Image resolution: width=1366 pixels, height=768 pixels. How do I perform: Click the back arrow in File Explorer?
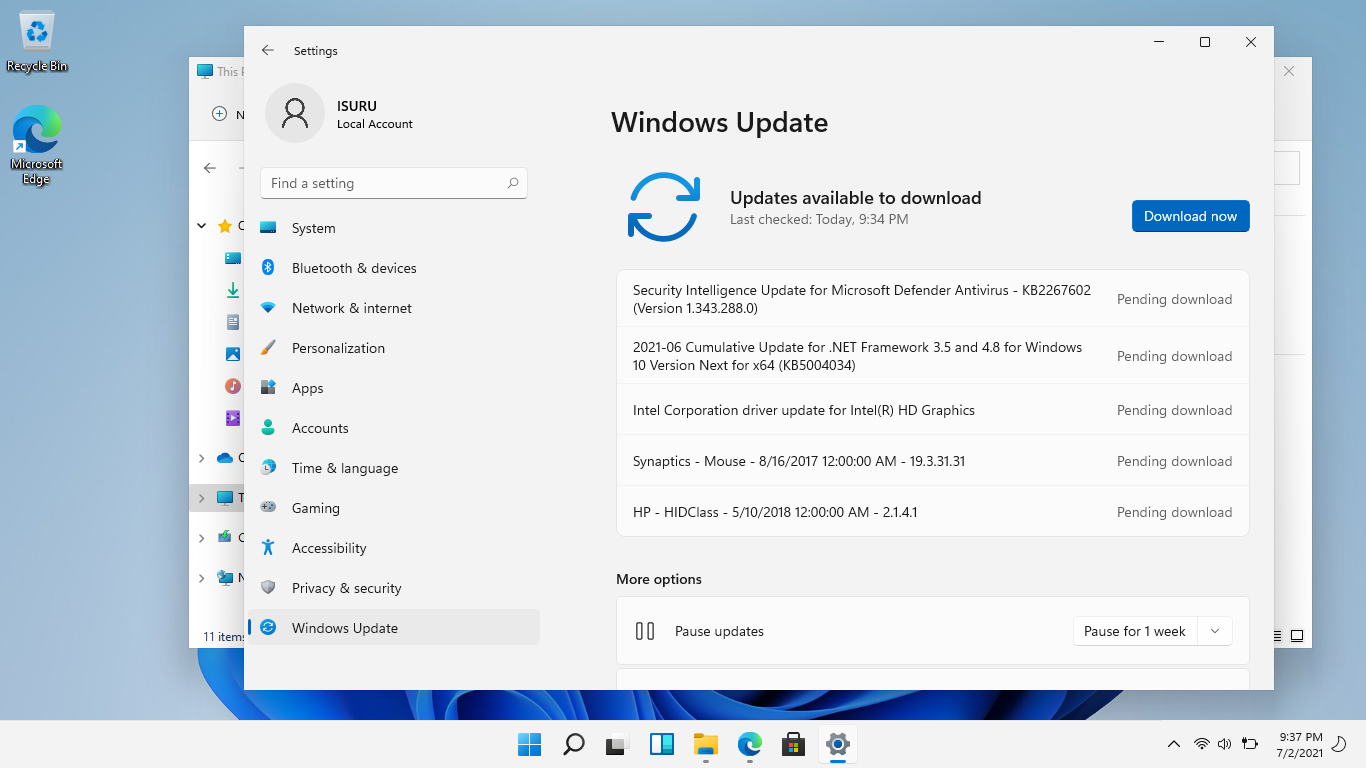(x=210, y=168)
